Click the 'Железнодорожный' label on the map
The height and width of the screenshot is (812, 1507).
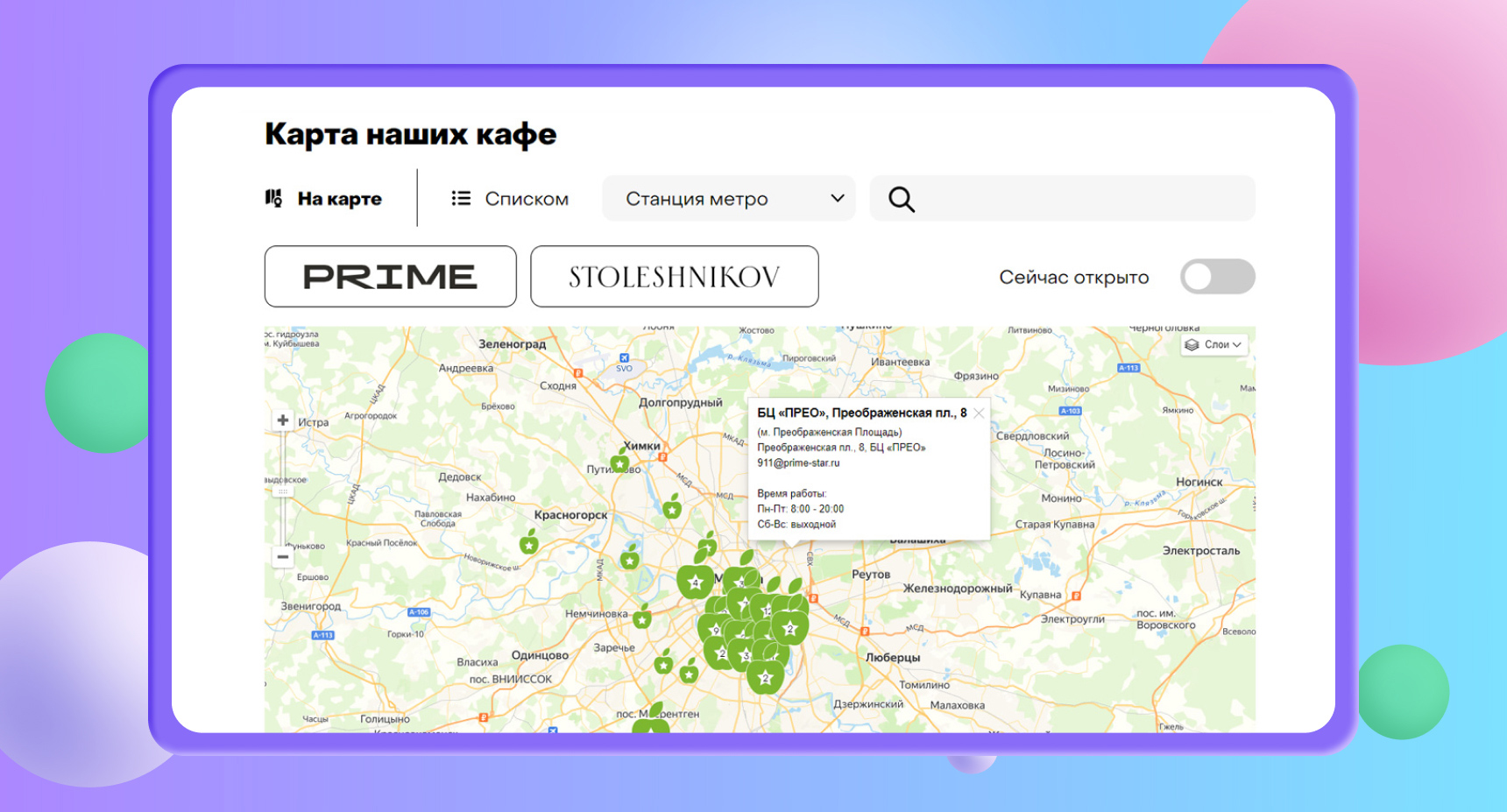pos(958,589)
